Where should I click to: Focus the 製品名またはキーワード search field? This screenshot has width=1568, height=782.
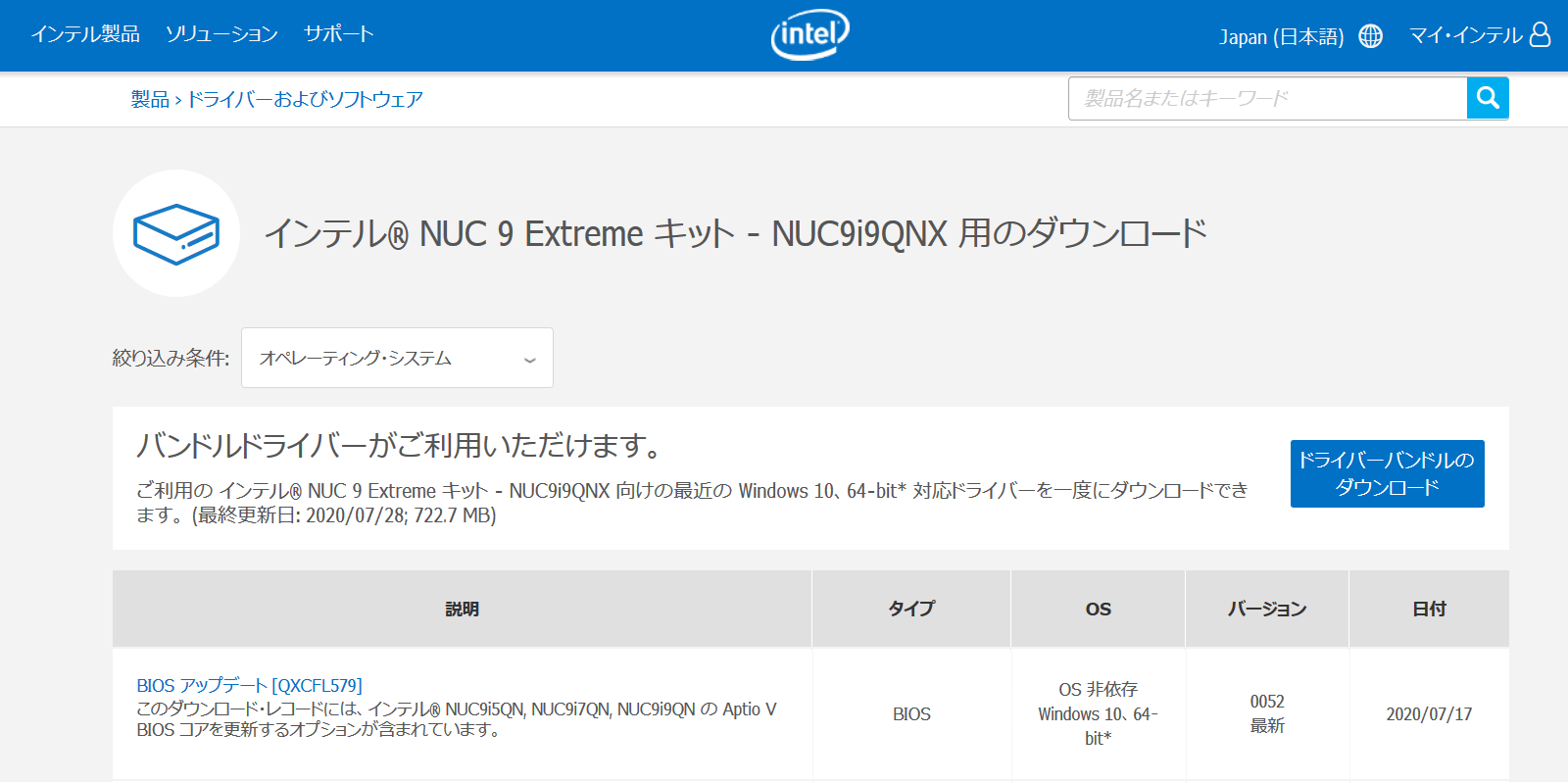click(x=1267, y=98)
